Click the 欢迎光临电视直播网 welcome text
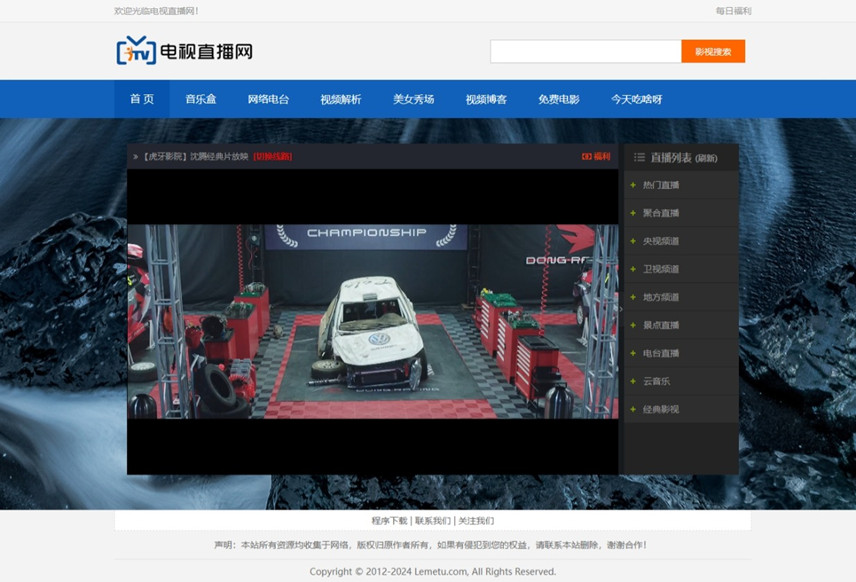Viewport: 856px width, 582px height. [156, 11]
